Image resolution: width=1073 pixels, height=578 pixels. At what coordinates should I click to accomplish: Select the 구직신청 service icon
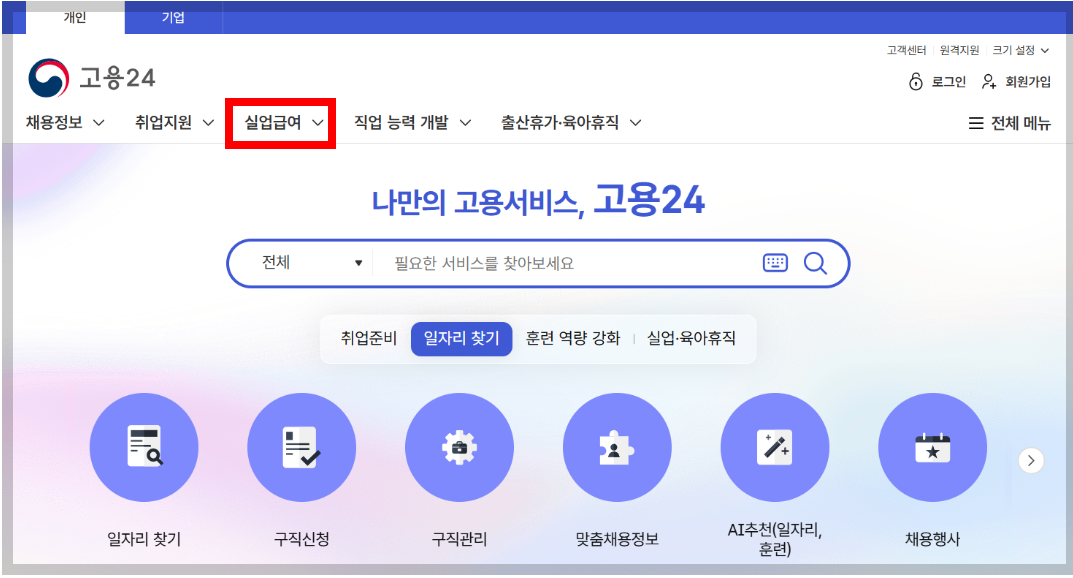click(x=302, y=447)
